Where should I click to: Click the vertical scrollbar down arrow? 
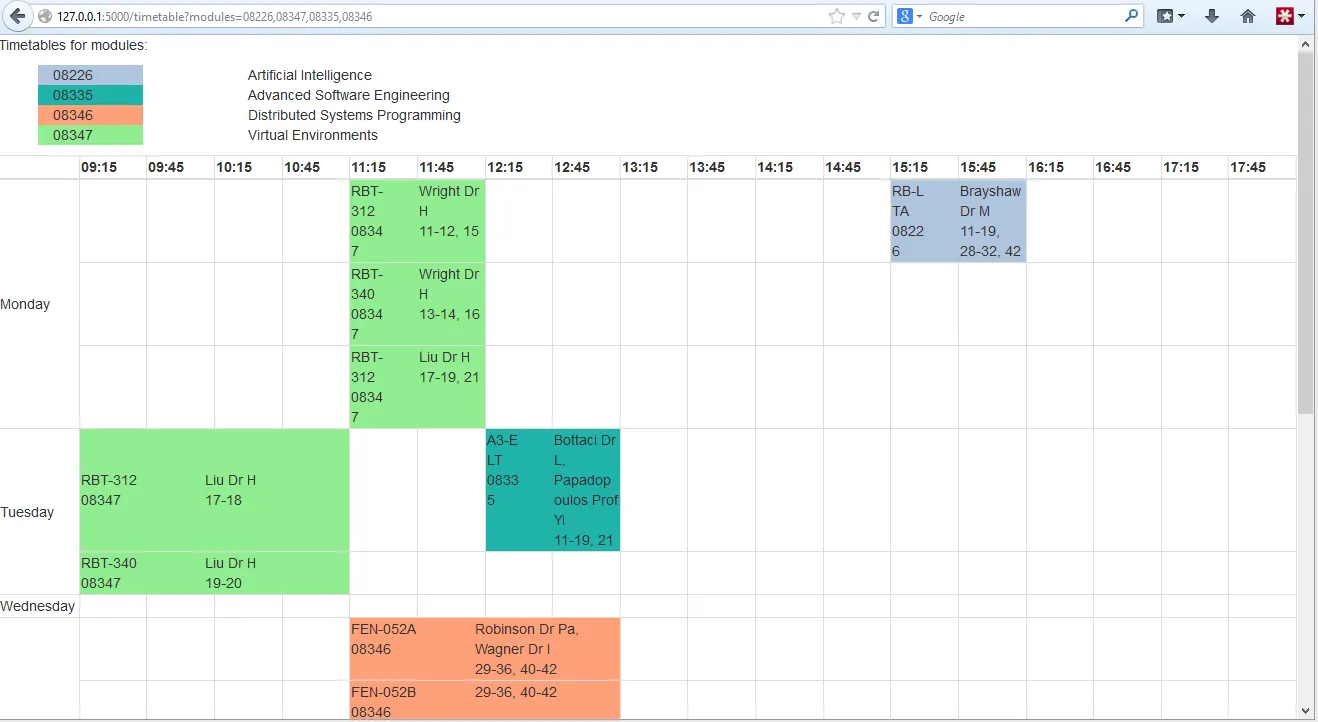(1305, 711)
